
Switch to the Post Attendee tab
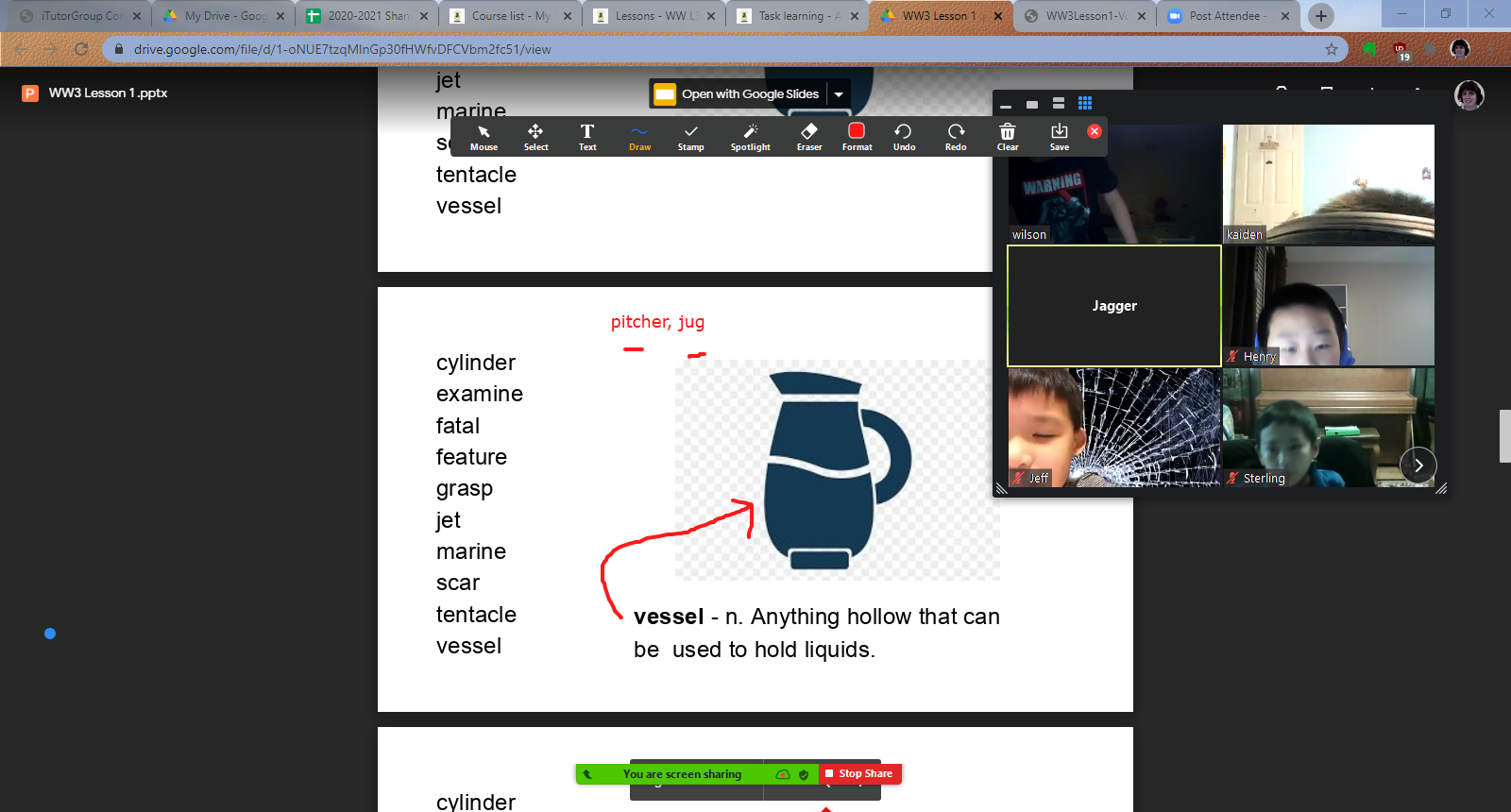tap(1230, 16)
